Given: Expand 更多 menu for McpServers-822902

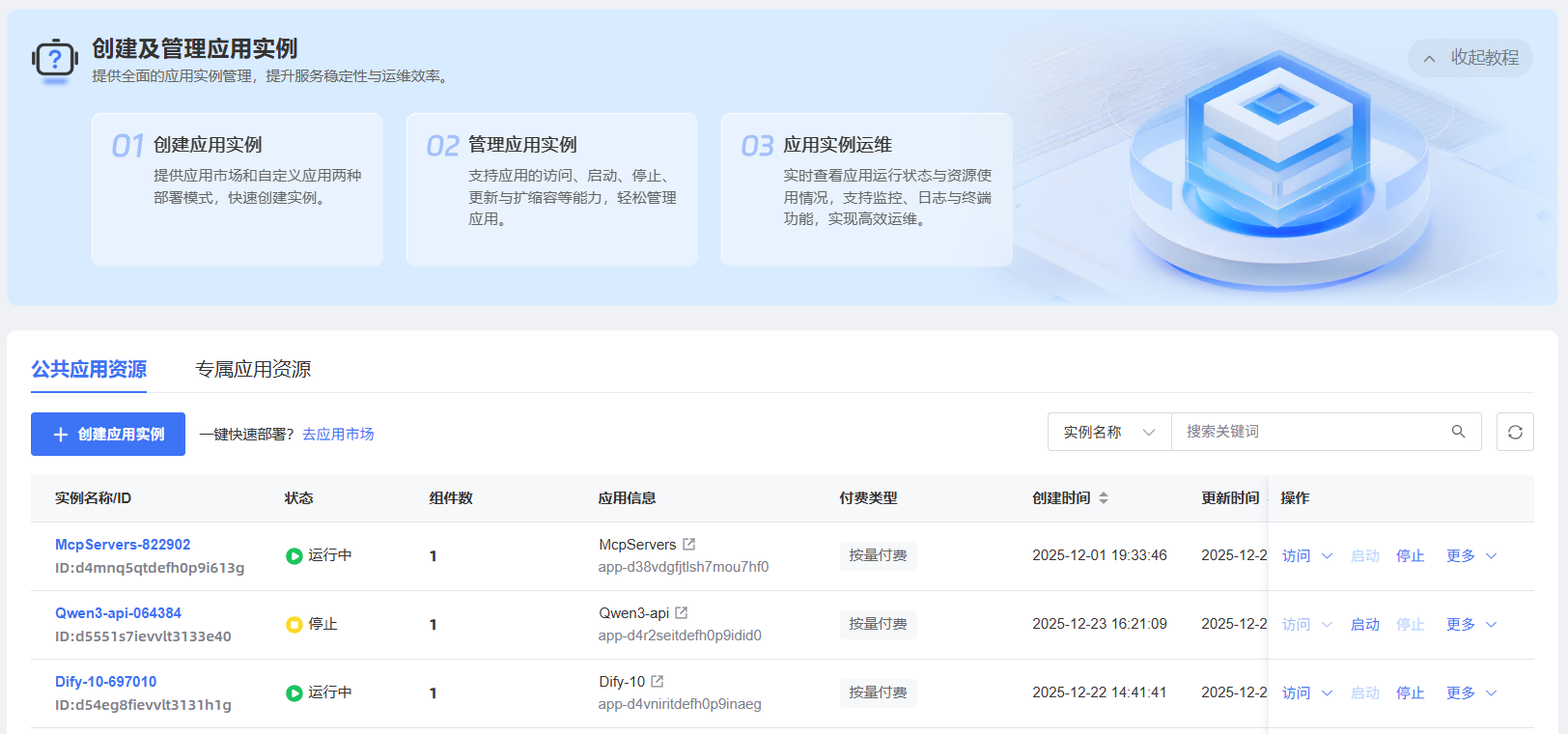Looking at the screenshot, I should tap(1470, 556).
